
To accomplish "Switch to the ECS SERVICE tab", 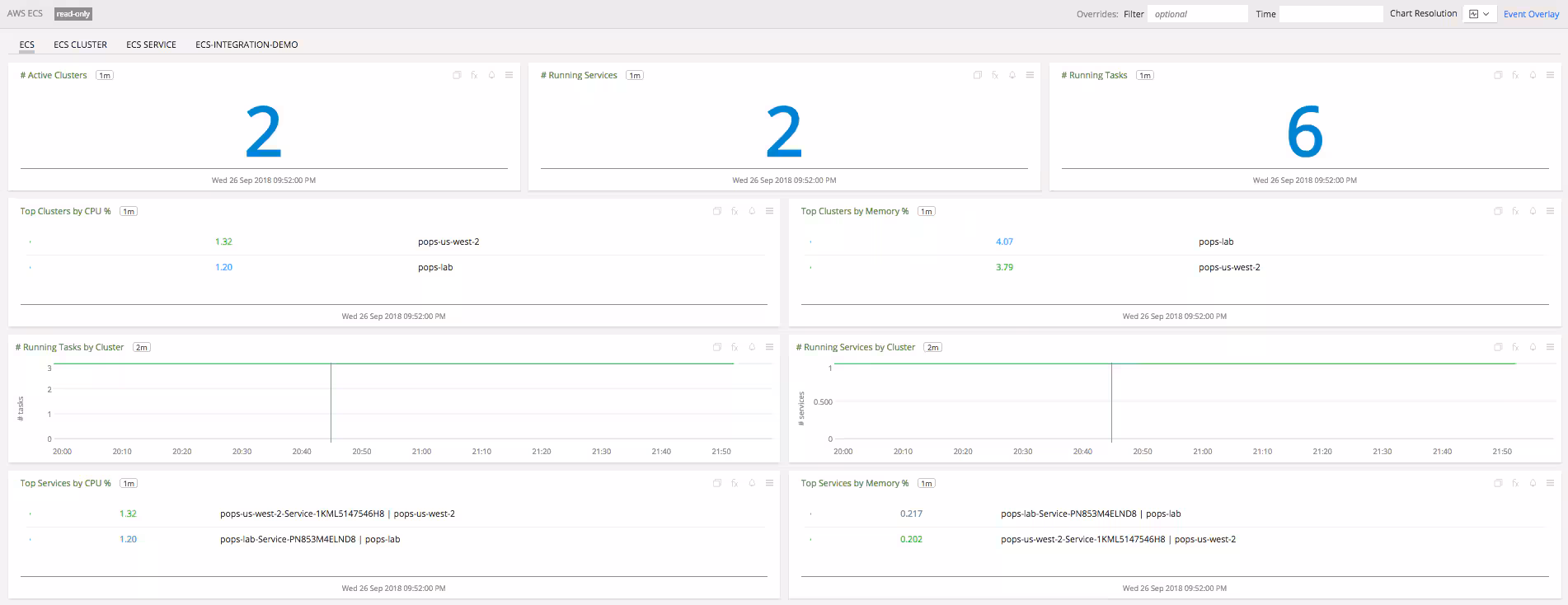I will click(x=151, y=45).
